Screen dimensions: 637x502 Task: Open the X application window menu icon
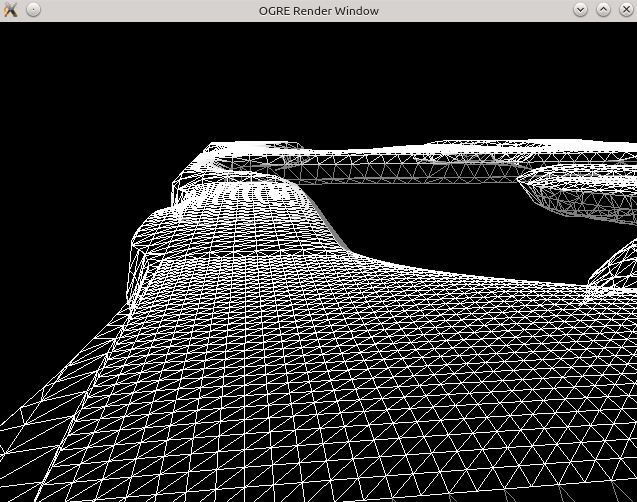(x=11, y=10)
